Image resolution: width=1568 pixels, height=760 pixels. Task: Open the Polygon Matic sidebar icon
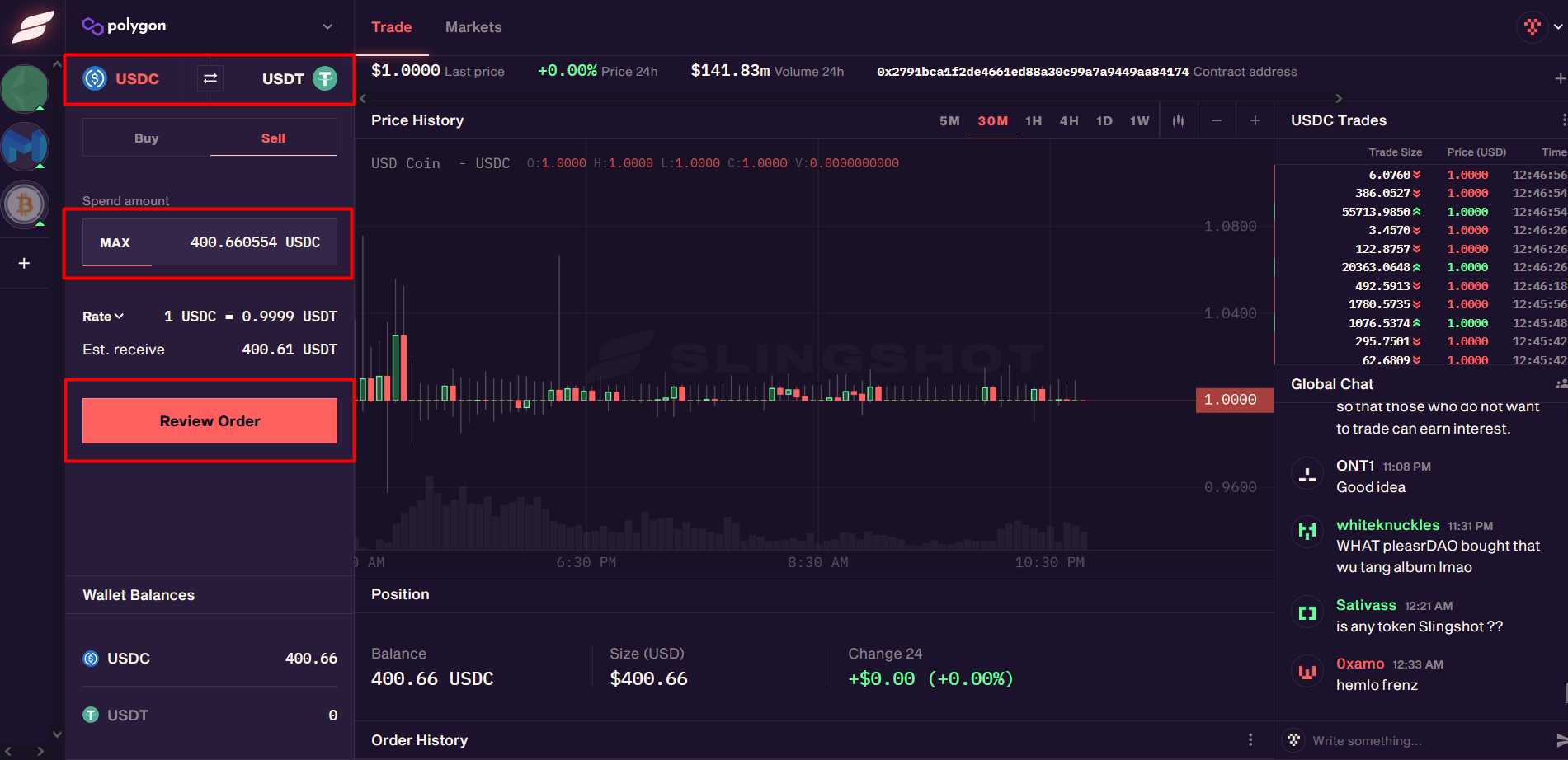(25, 146)
